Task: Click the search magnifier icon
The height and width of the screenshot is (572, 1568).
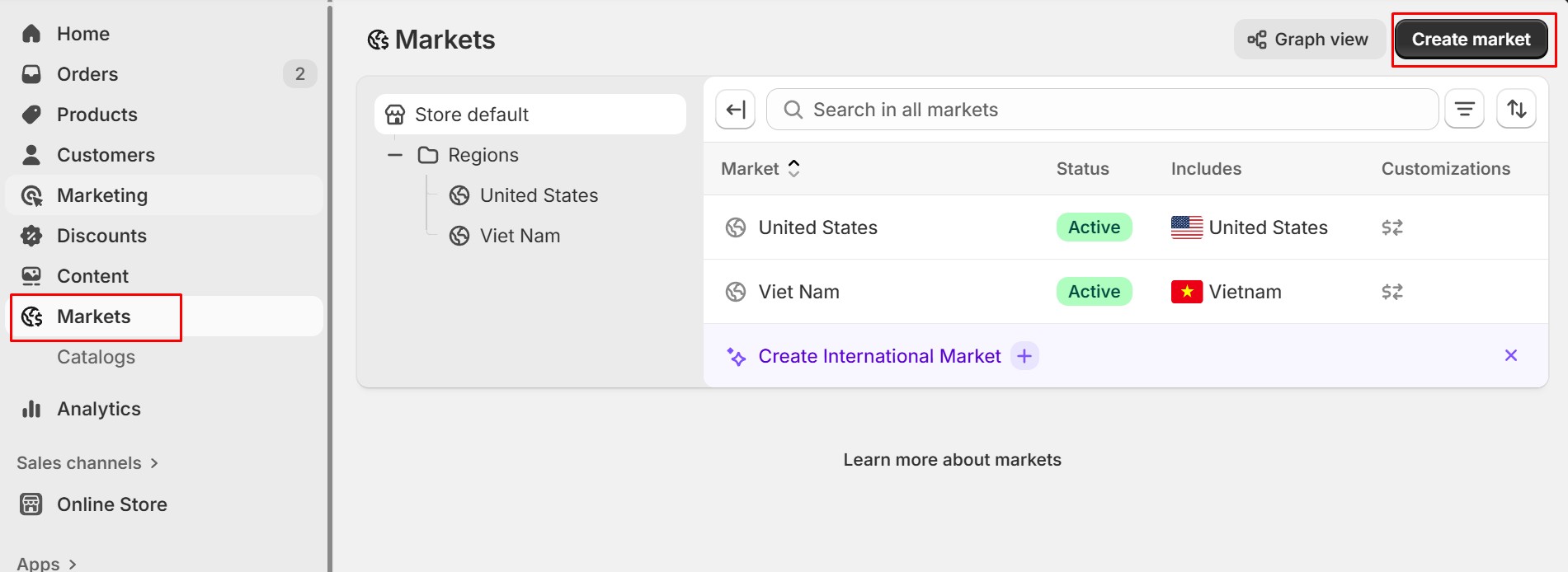Action: tap(793, 110)
